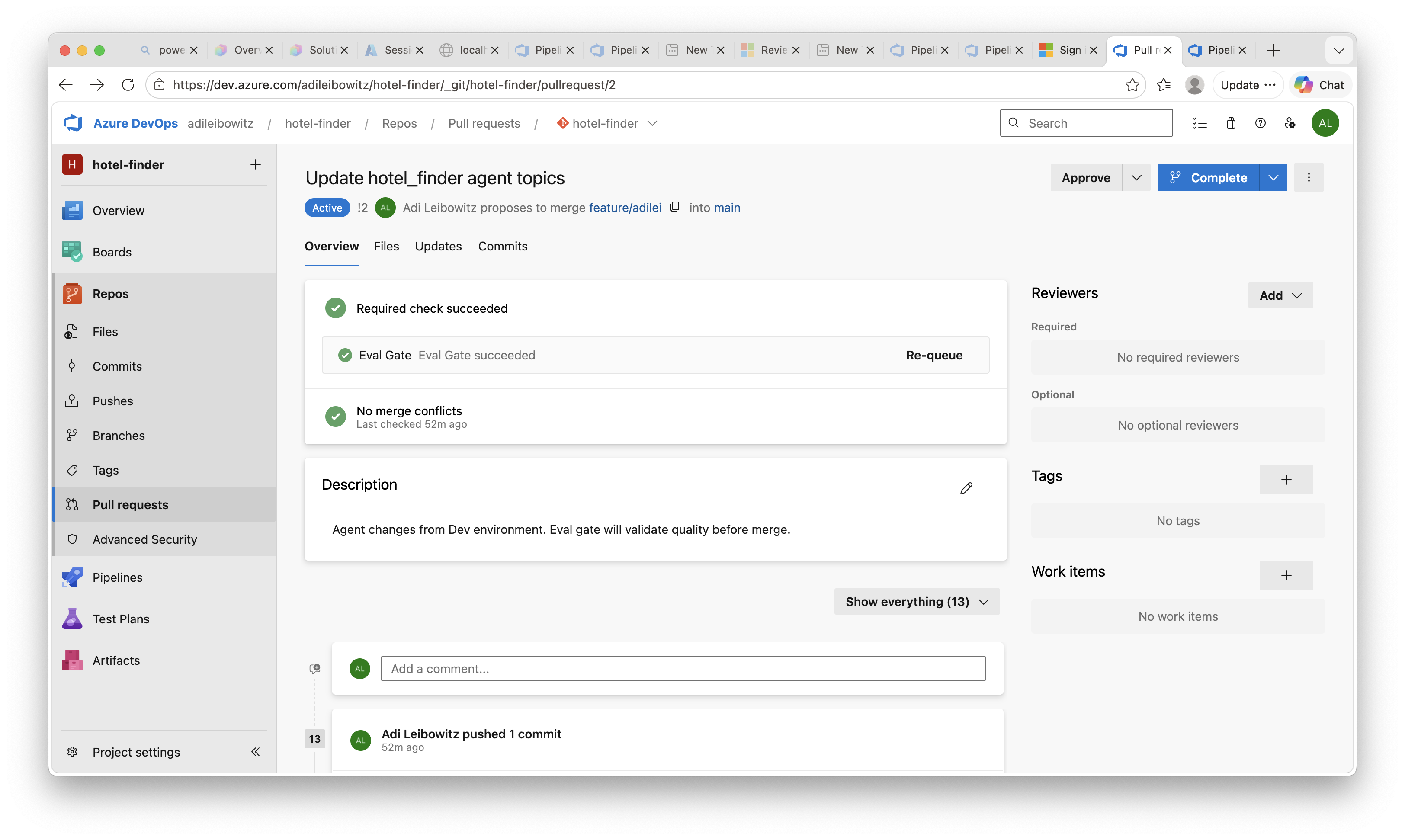
Task: Open the main branch link
Action: click(x=727, y=208)
